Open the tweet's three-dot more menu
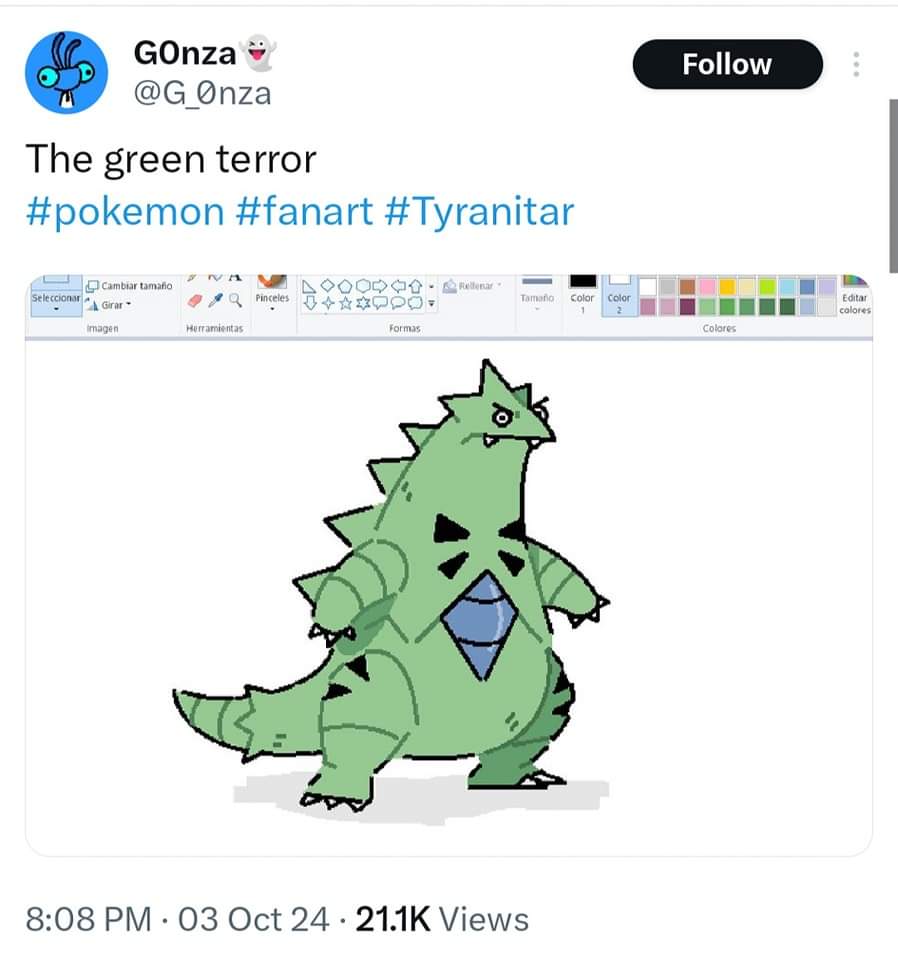 [856, 65]
